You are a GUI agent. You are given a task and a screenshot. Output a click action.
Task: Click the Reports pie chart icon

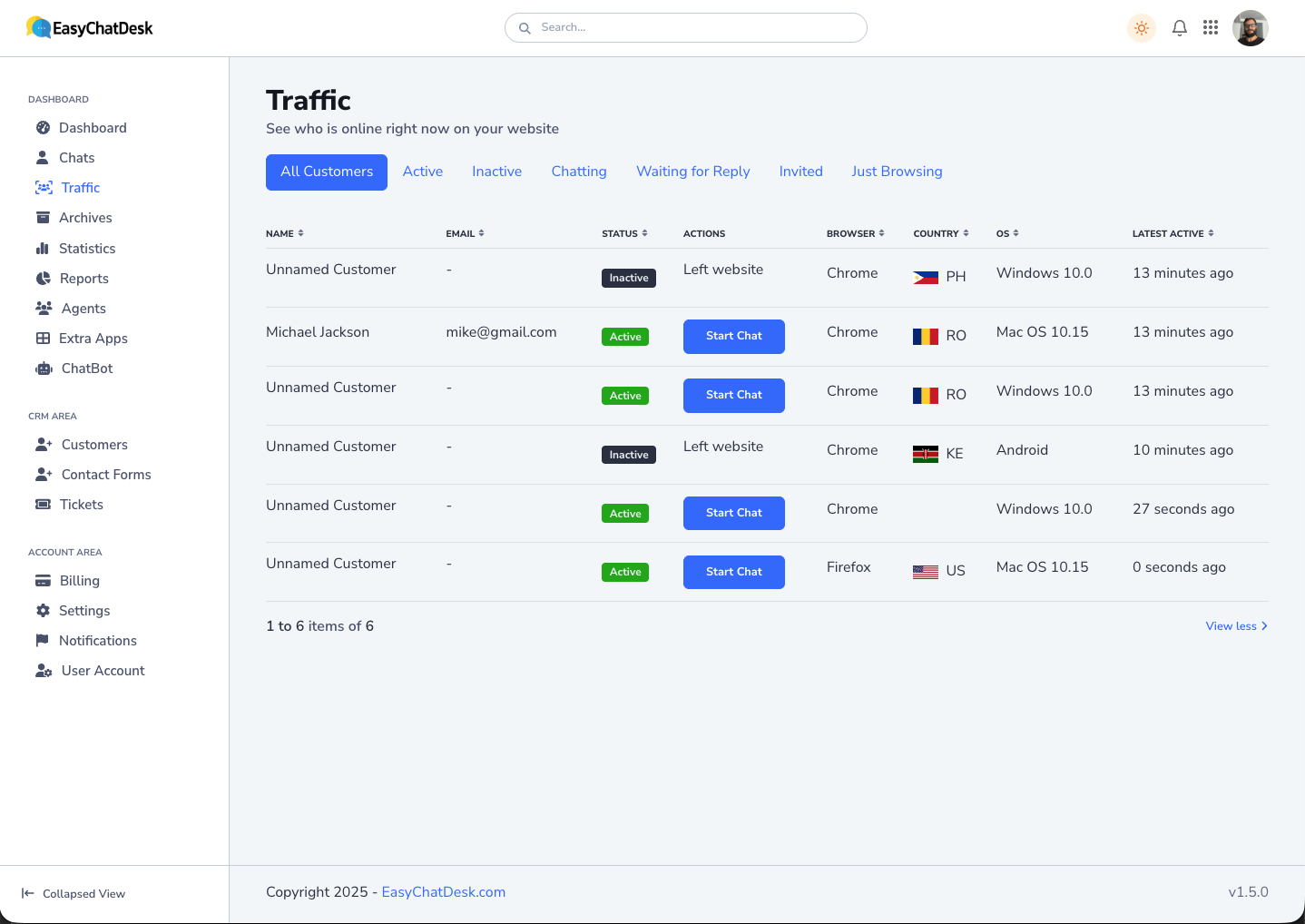(43, 279)
